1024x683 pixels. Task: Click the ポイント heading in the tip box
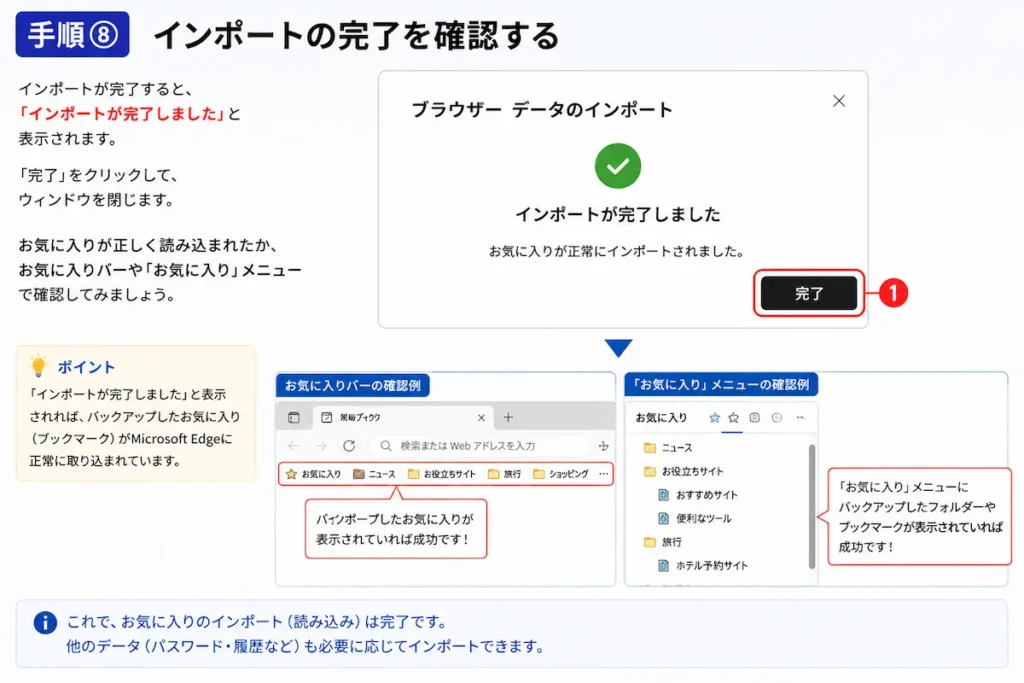coord(86,367)
